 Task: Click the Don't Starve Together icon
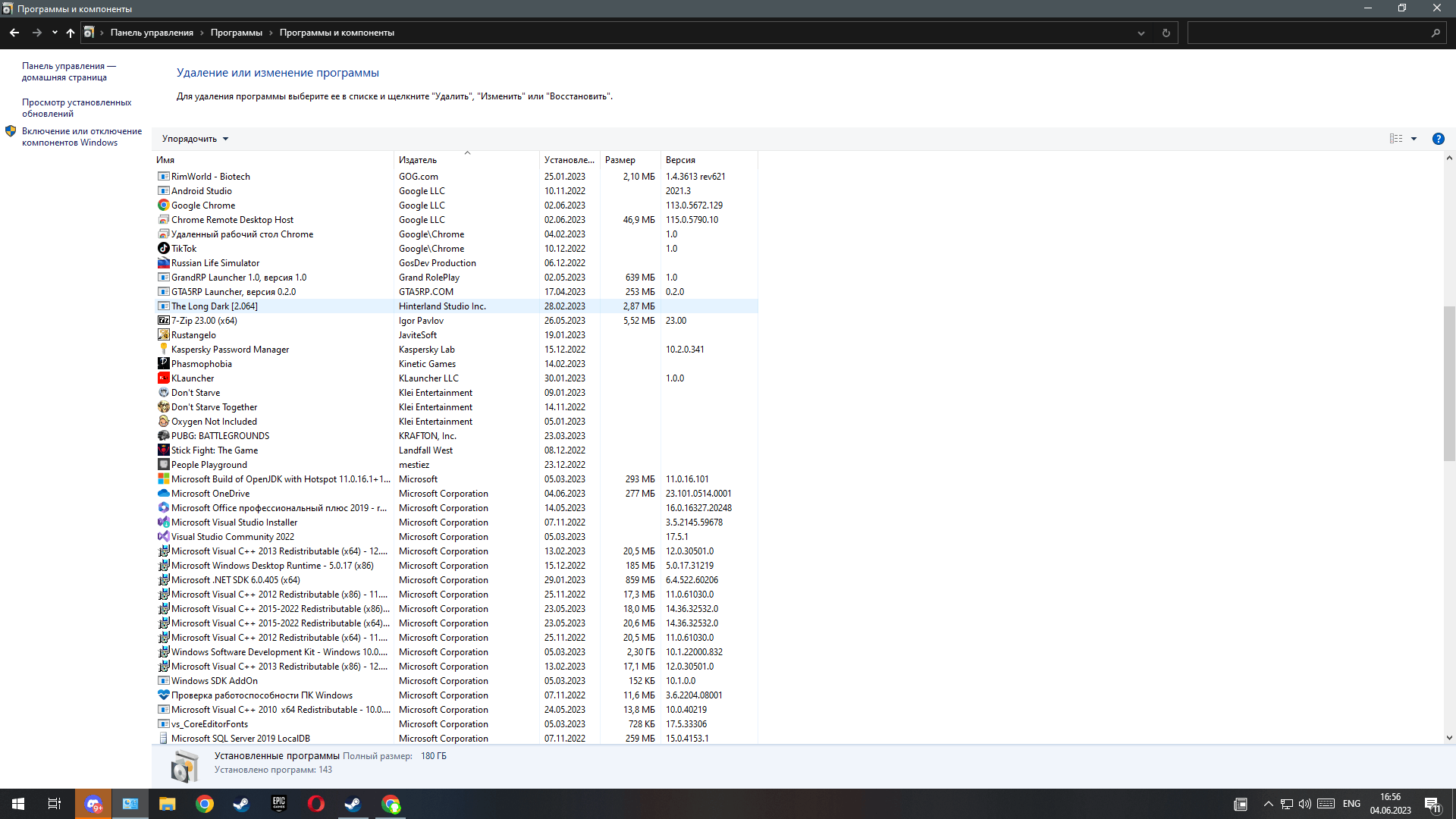pyautogui.click(x=163, y=407)
